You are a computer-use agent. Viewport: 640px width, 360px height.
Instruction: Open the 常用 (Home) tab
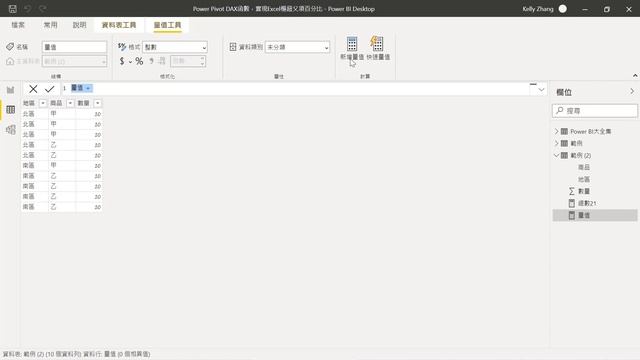click(51, 25)
